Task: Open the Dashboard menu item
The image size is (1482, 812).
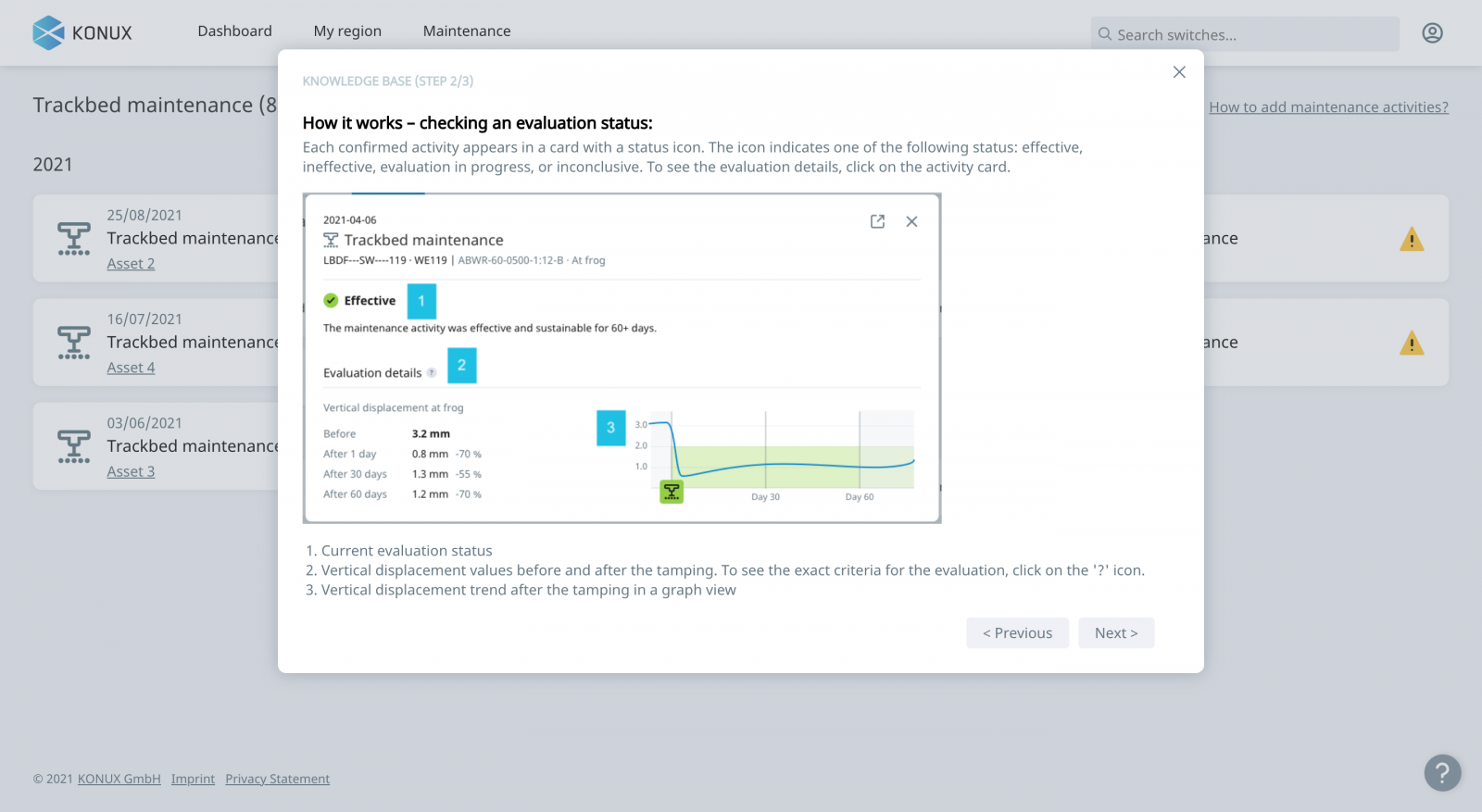Action: [x=234, y=31]
